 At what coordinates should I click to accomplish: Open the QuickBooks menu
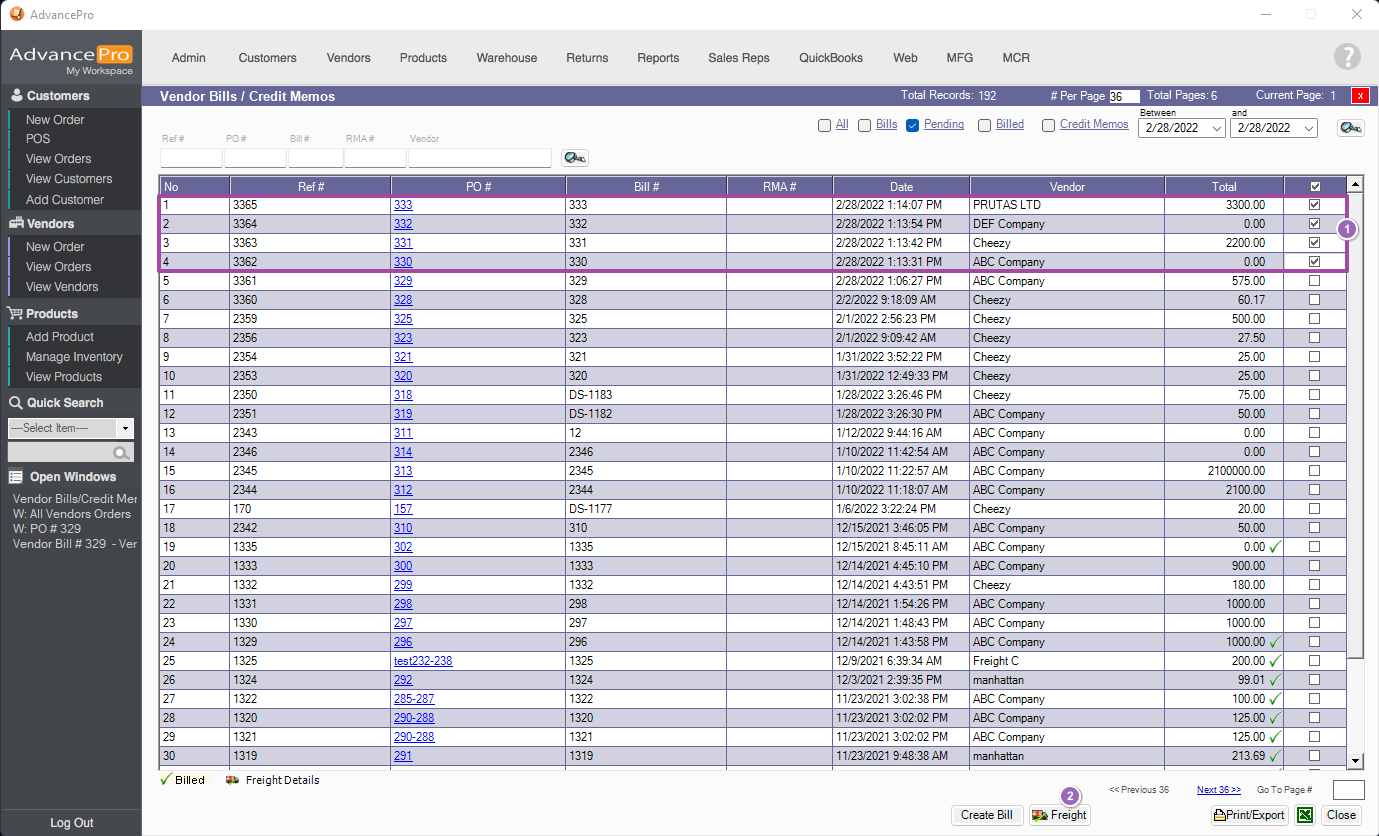[830, 58]
